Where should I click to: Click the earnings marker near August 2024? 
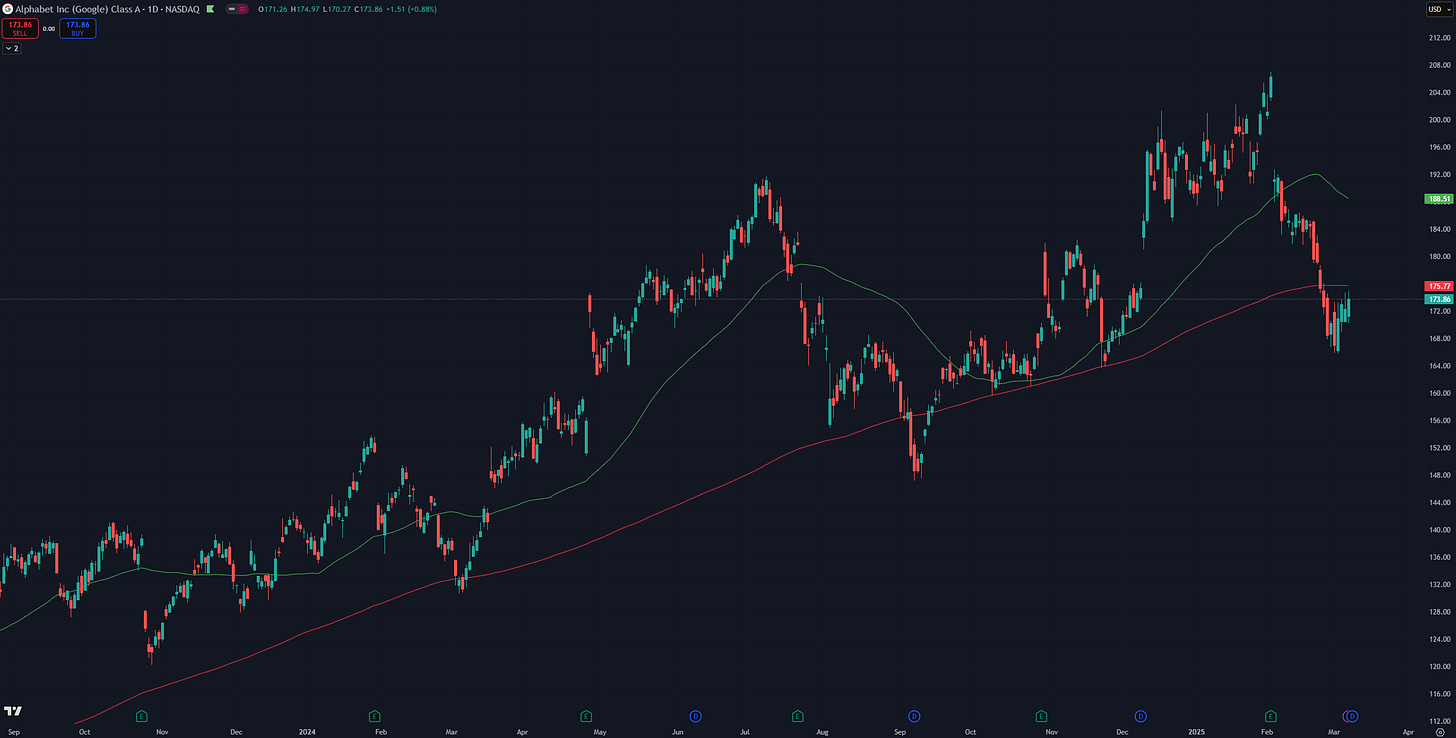[x=797, y=716]
